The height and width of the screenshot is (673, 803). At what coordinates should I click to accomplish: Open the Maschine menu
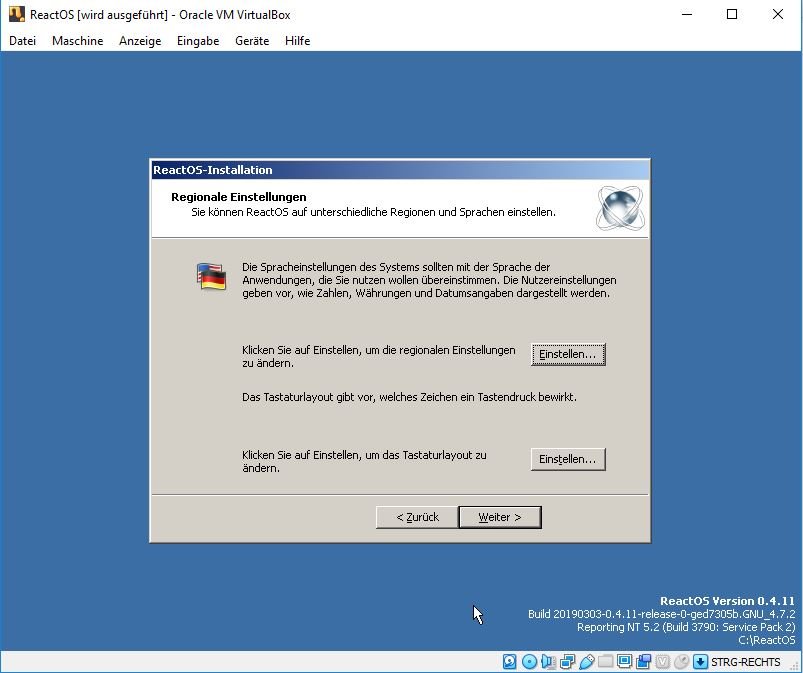[77, 41]
